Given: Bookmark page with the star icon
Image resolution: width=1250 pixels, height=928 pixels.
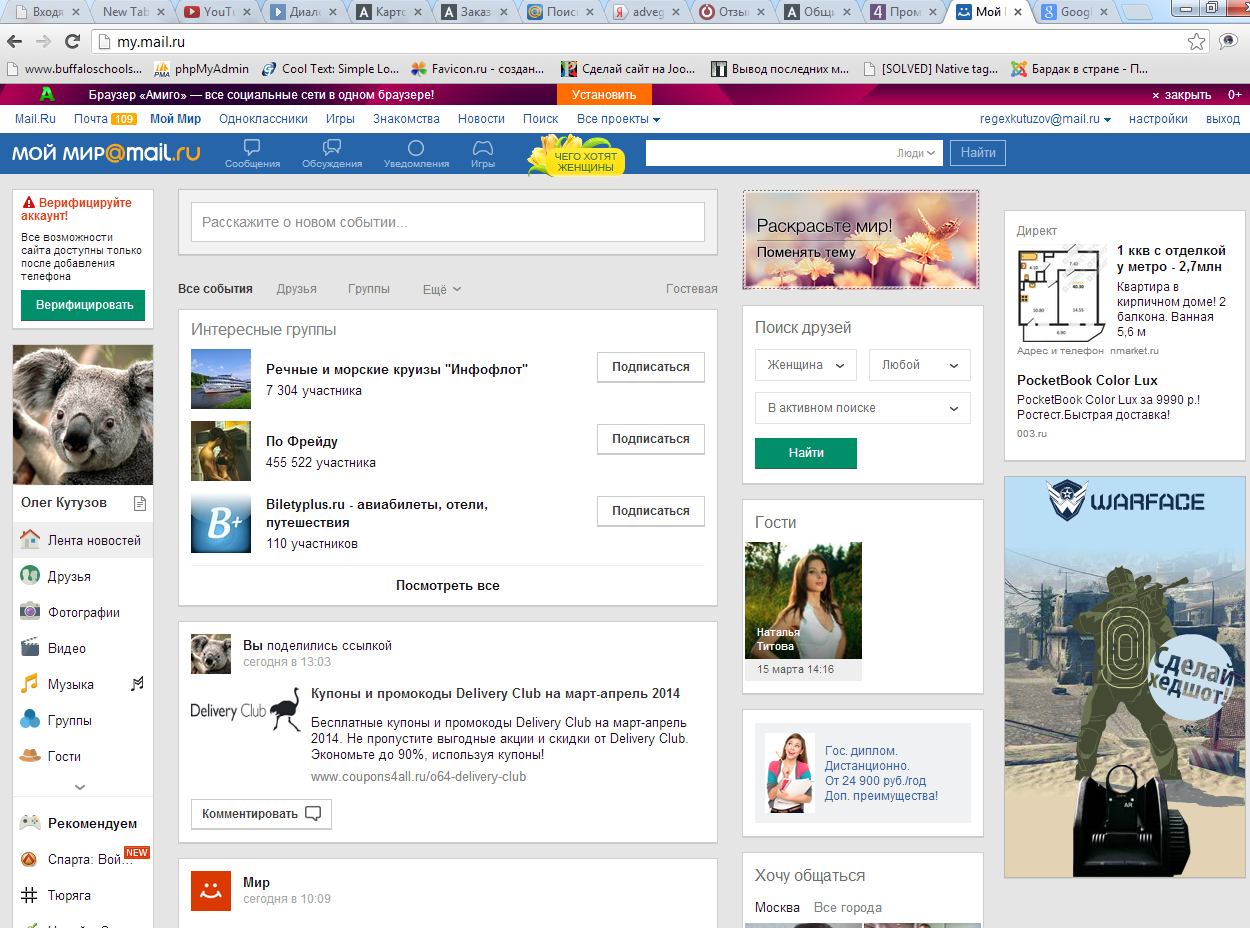Looking at the screenshot, I should pos(1197,42).
